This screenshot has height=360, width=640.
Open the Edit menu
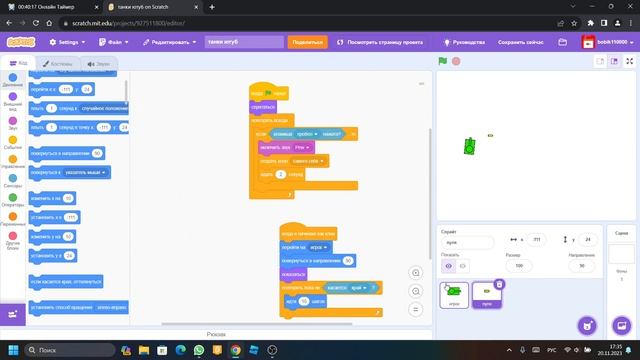click(169, 42)
